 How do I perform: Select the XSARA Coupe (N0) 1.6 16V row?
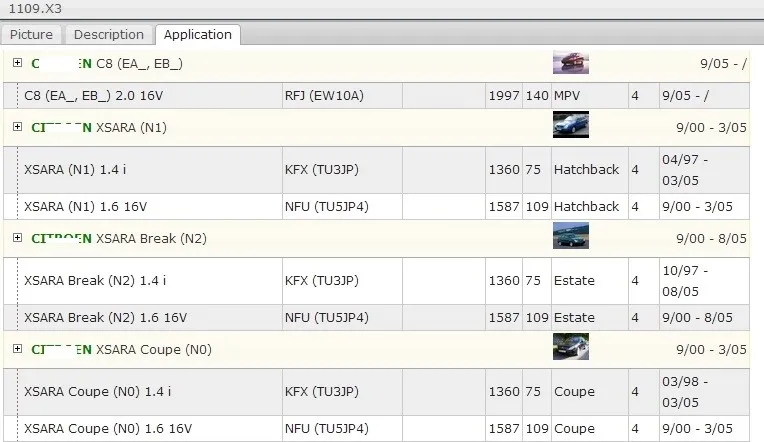click(376, 429)
